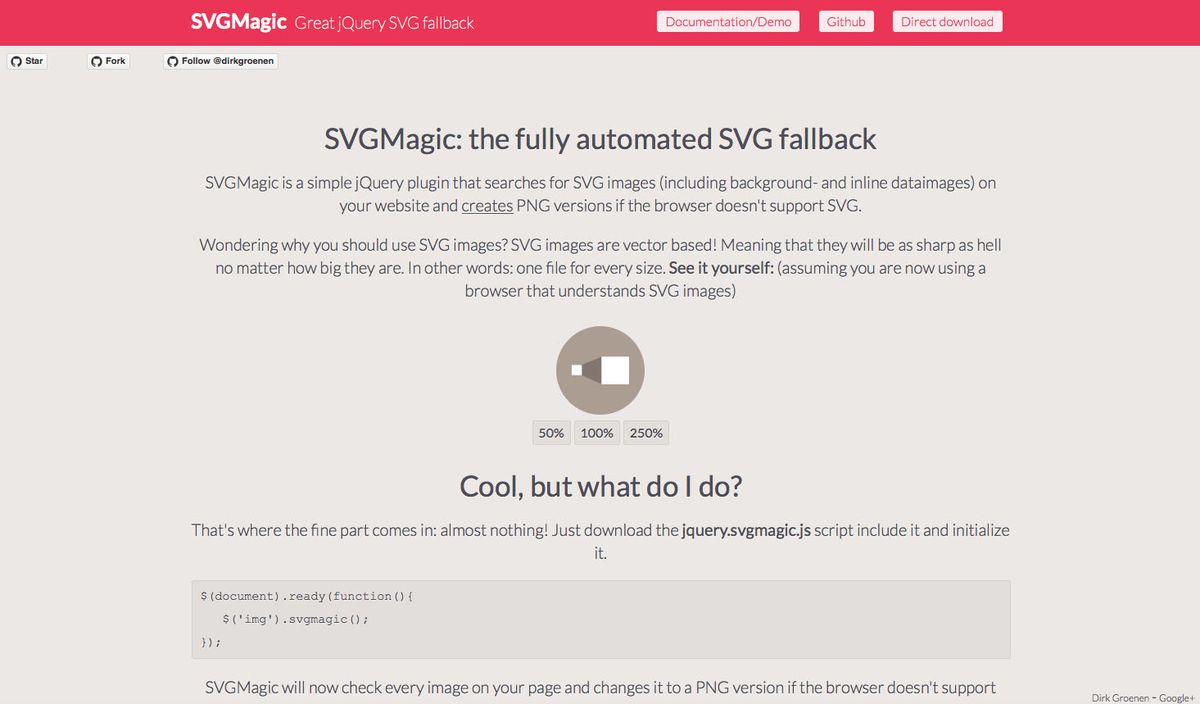The height and width of the screenshot is (704, 1200).
Task: Follow @dirkgroenen on GitHub
Action: point(228,61)
